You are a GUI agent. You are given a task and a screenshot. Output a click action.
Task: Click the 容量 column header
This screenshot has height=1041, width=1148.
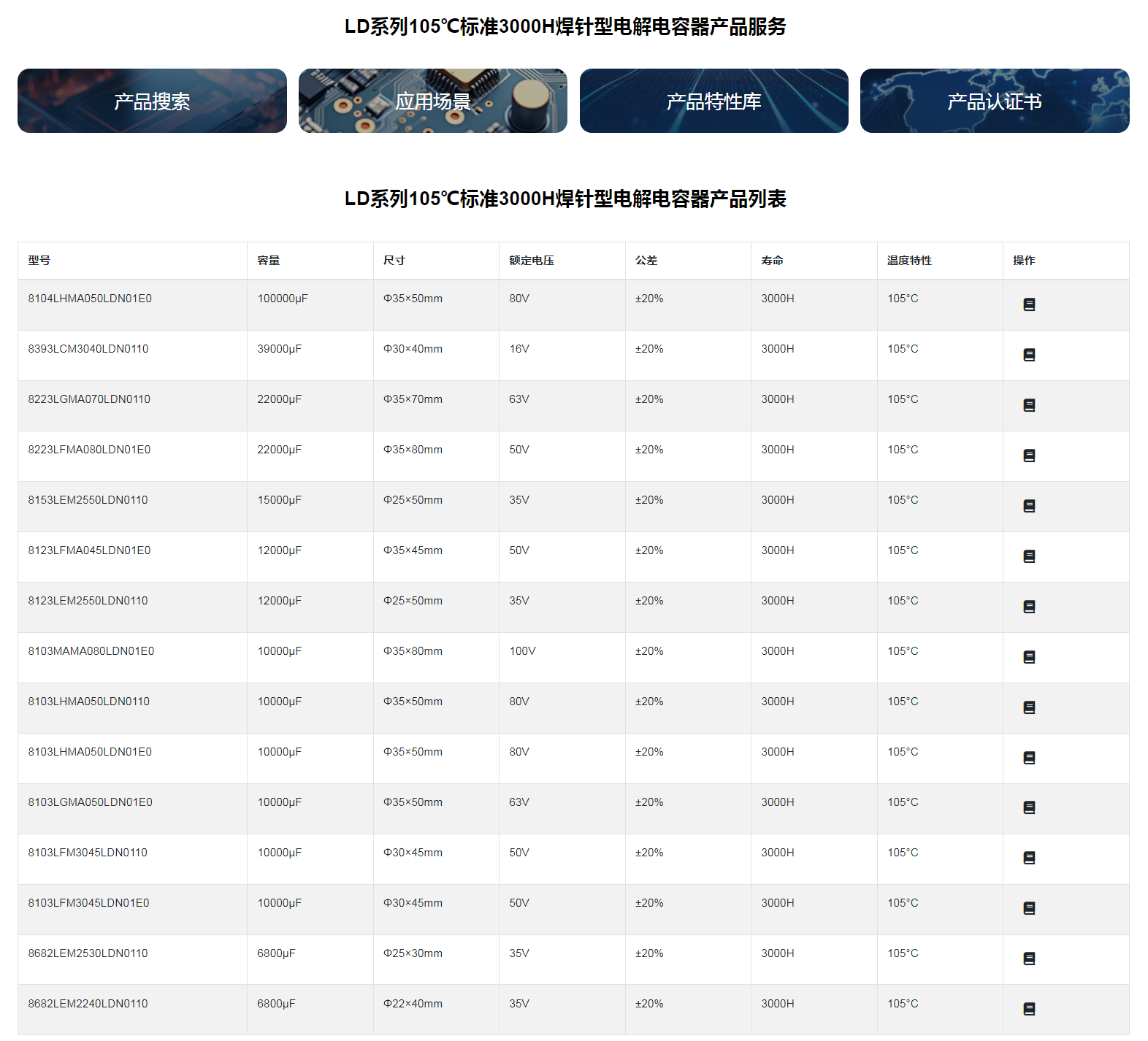click(x=269, y=261)
